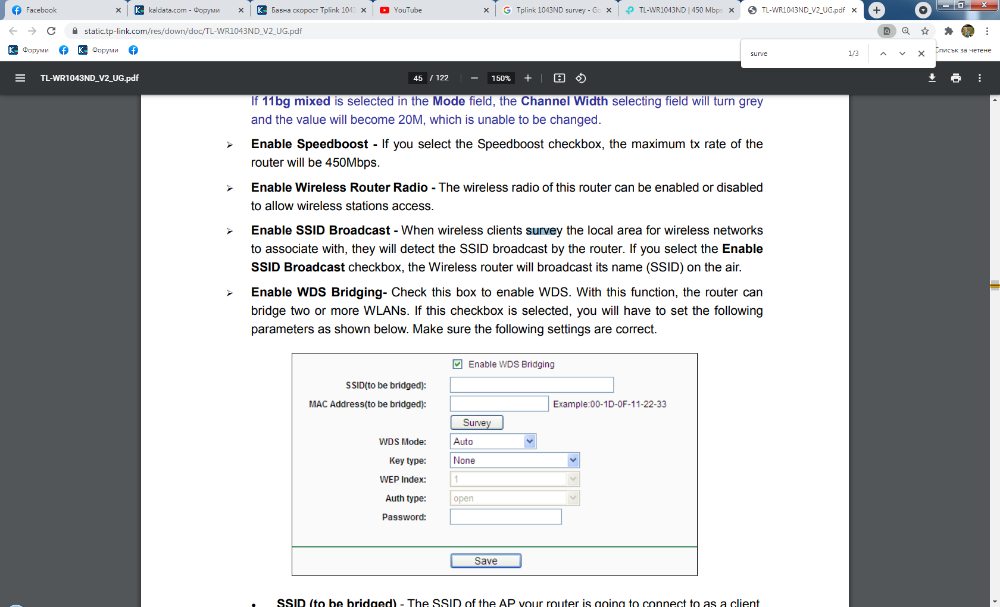The height and width of the screenshot is (607, 1000).
Task: Expand the Auth type dropdown
Action: pos(515,498)
